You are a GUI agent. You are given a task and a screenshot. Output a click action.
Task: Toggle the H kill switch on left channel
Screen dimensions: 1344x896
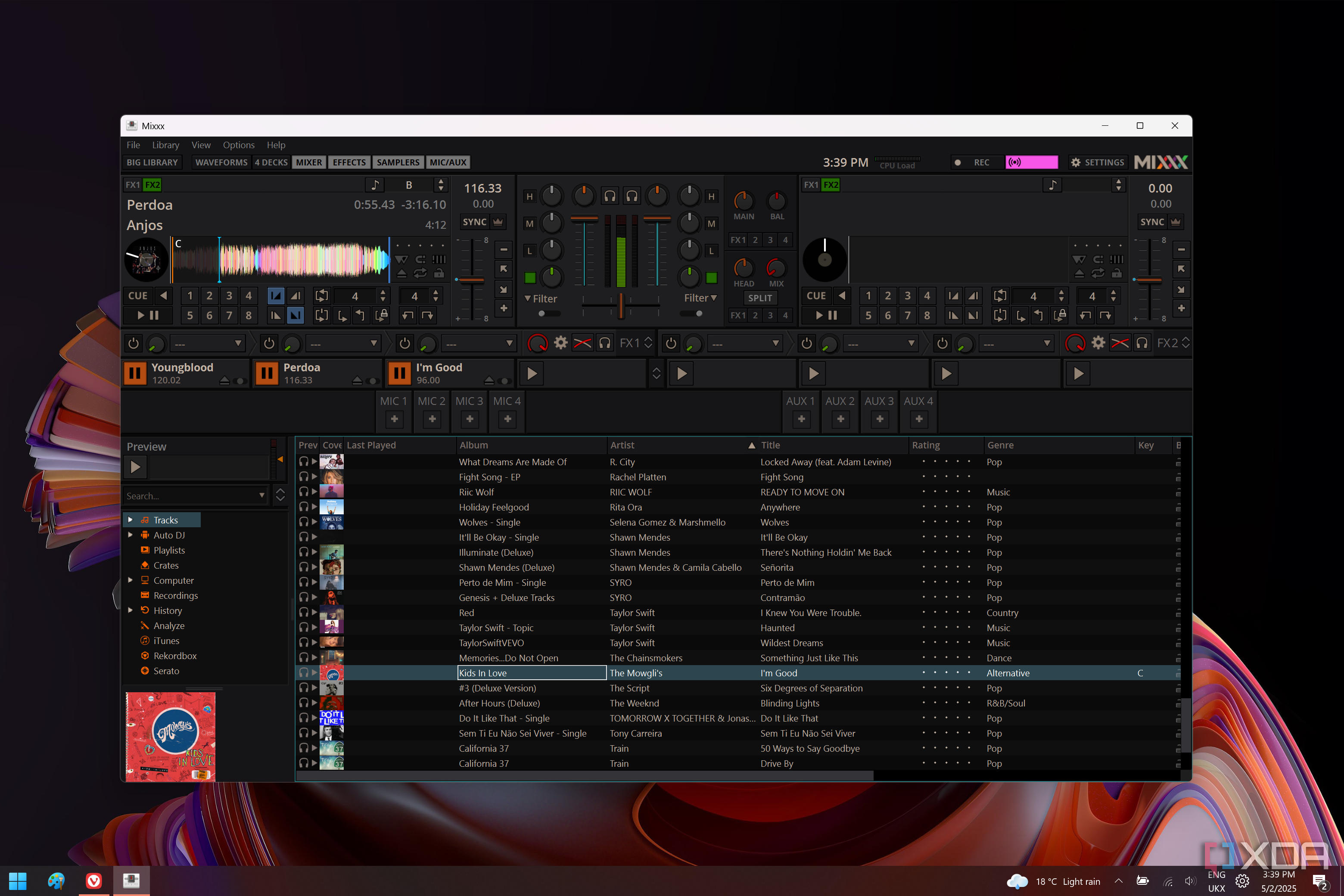tap(530, 196)
